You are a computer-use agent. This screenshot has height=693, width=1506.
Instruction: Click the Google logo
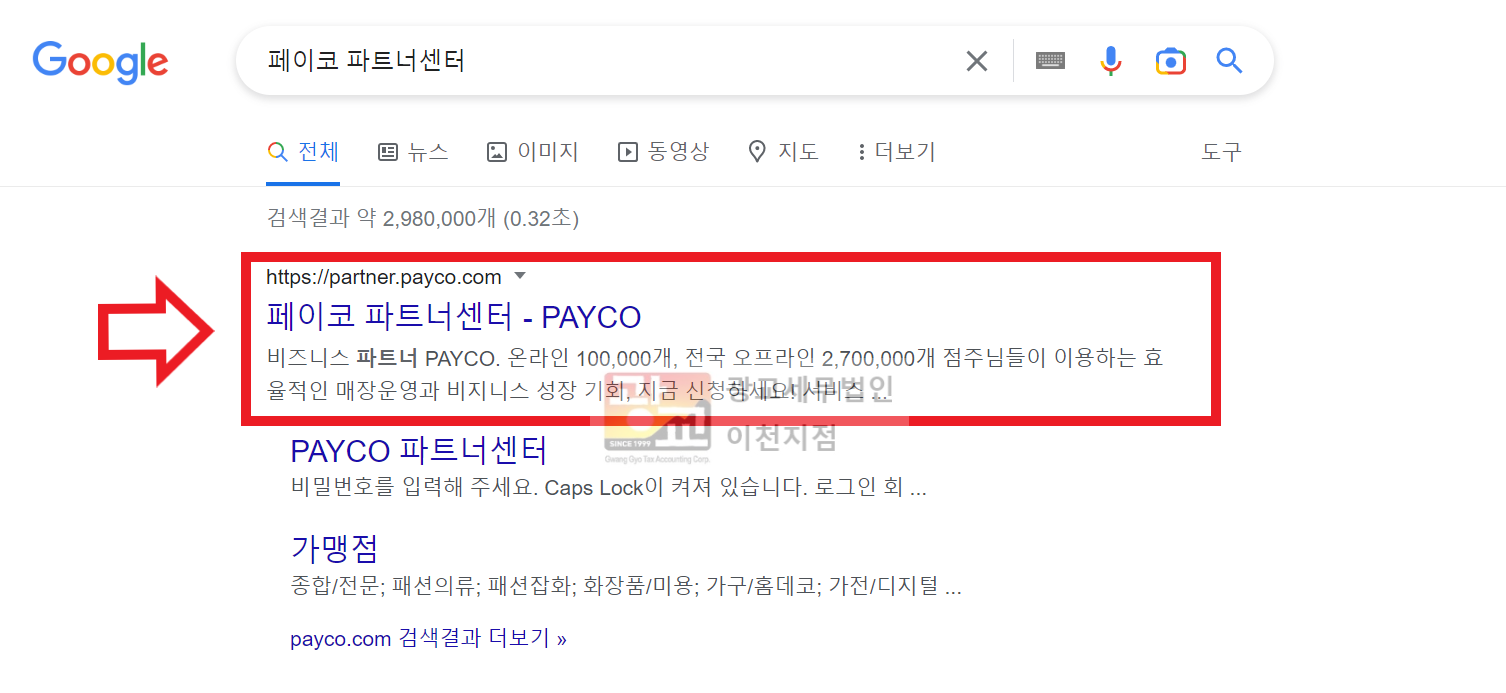(x=100, y=63)
